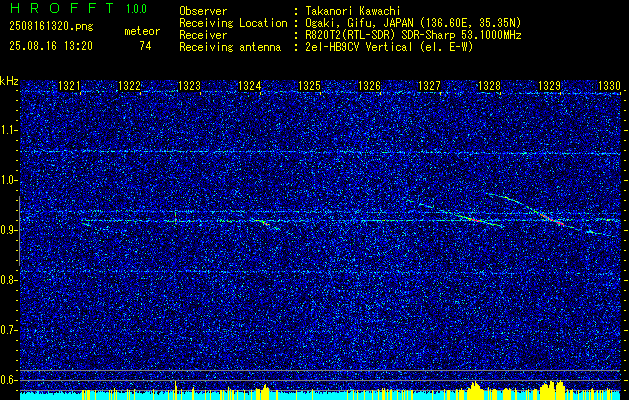Select the version number 1.0.0

tap(136, 8)
